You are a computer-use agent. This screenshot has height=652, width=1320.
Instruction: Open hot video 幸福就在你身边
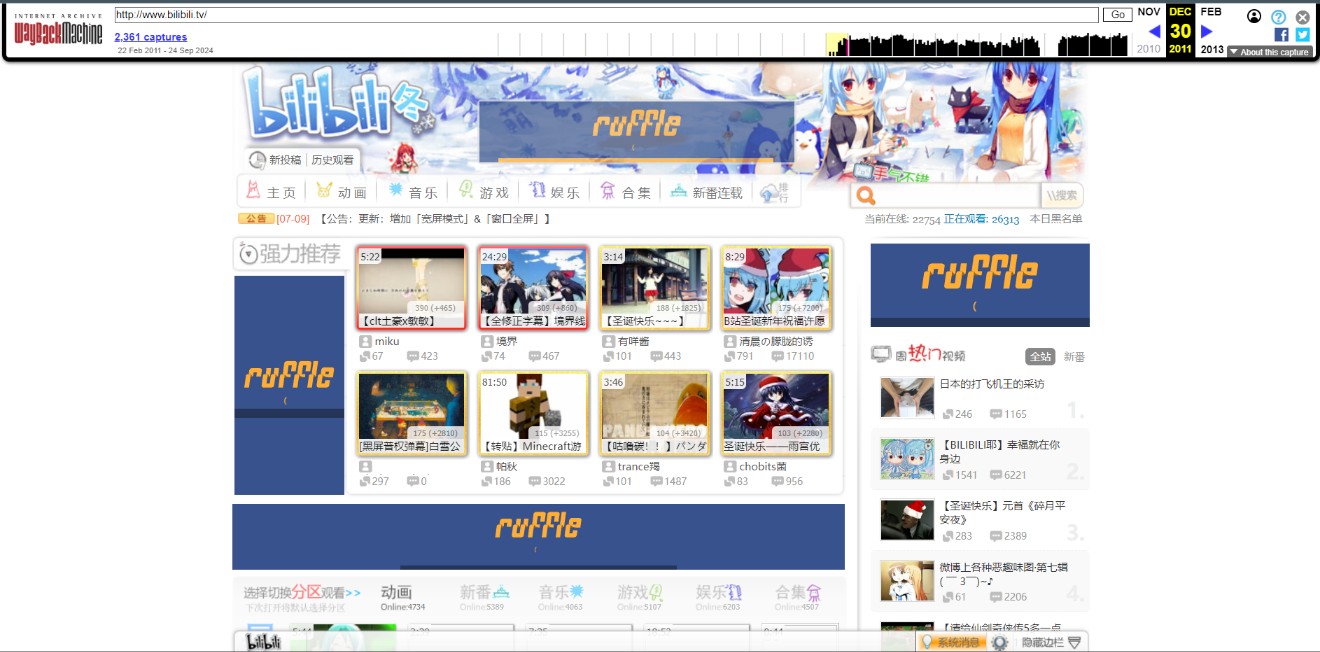click(1000, 451)
